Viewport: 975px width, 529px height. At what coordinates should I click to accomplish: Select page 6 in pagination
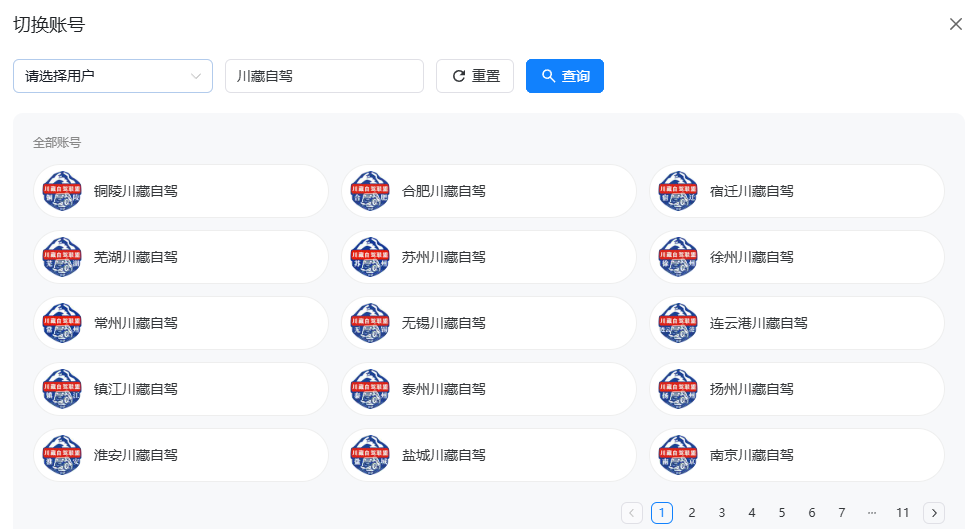[811, 513]
